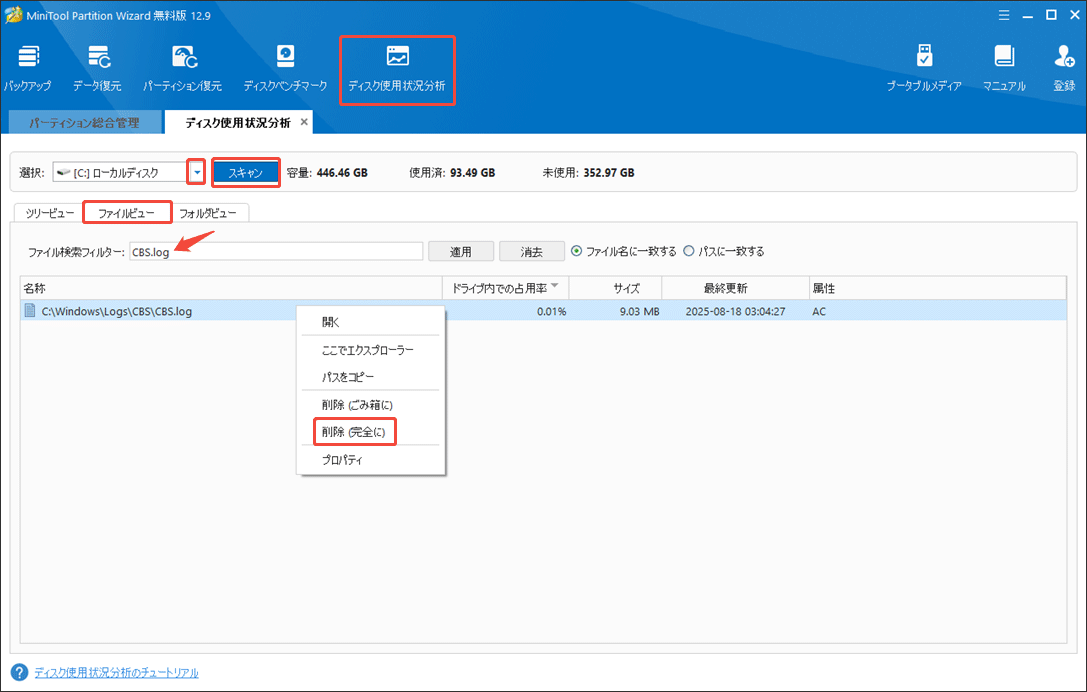This screenshot has height=692, width=1087.
Task: Switch to ツリービュー tab
Action: pyautogui.click(x=49, y=213)
